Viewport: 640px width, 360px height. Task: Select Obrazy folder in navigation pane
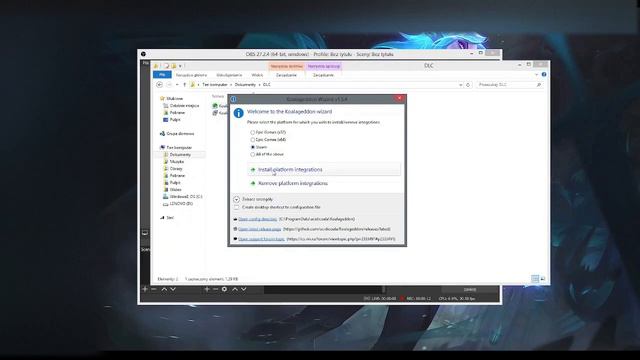(x=173, y=169)
